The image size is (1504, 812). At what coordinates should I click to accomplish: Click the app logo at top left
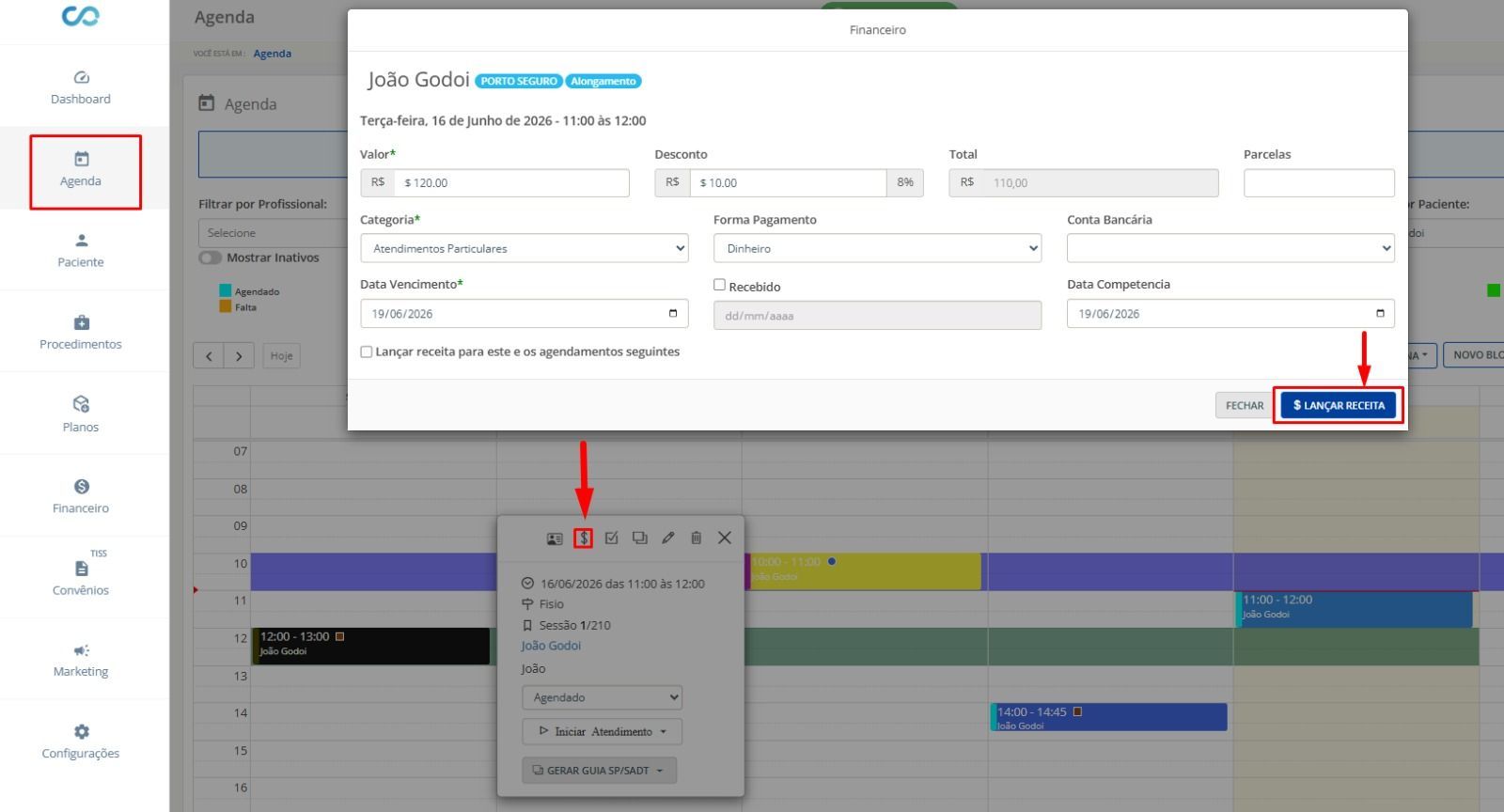tap(81, 16)
